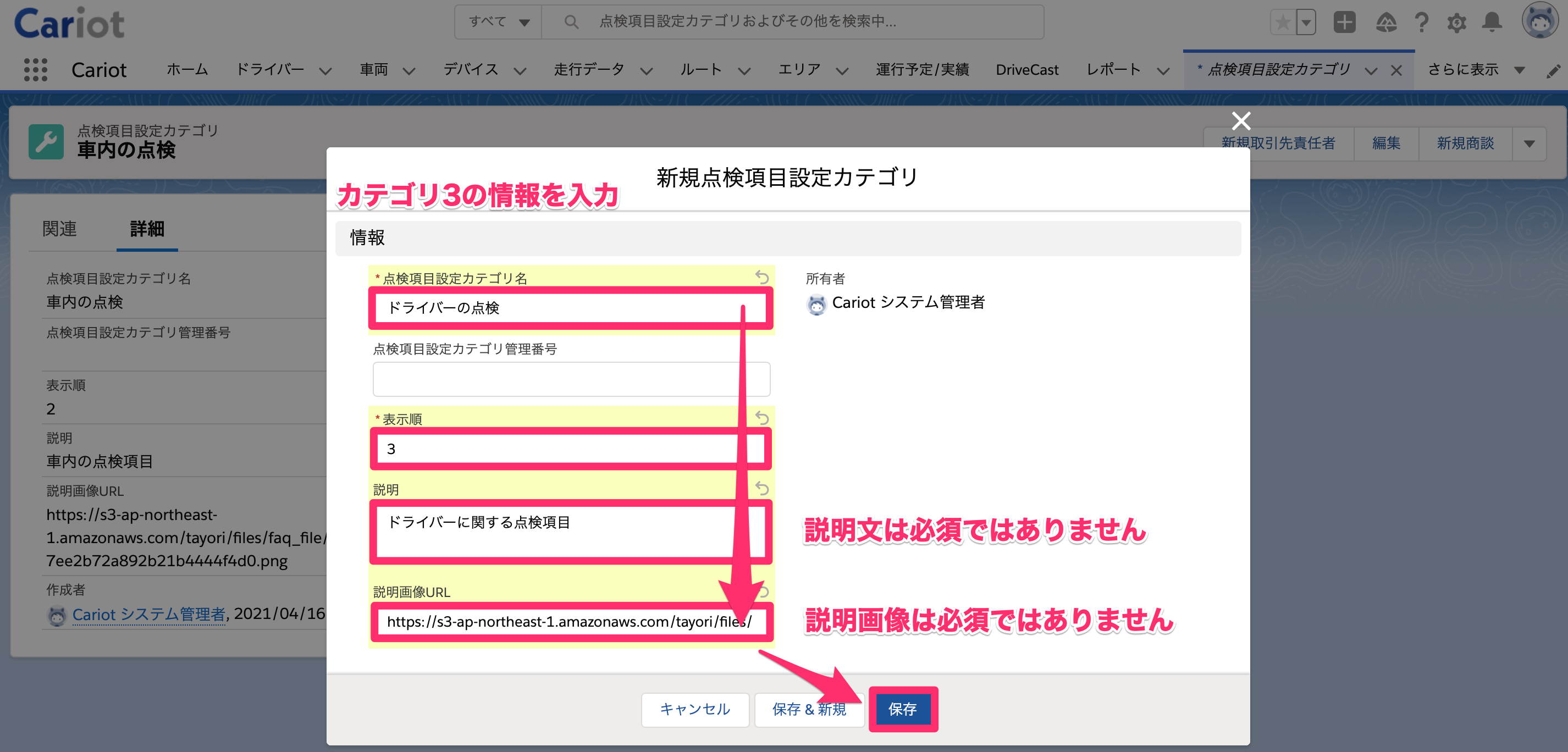The width and height of the screenshot is (1568, 752).
Task: Click the 車内の点検項目 description value
Action: tap(100, 462)
